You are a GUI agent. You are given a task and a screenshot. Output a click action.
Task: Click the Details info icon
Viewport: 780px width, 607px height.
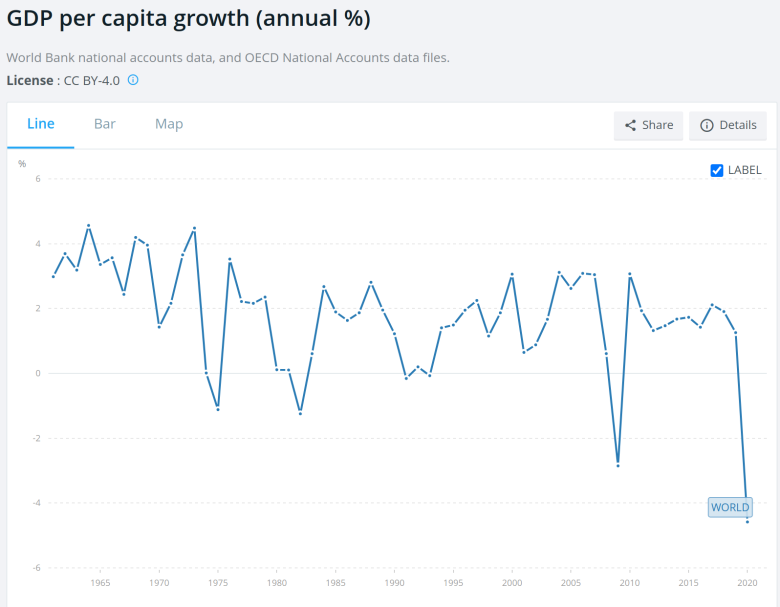click(706, 125)
